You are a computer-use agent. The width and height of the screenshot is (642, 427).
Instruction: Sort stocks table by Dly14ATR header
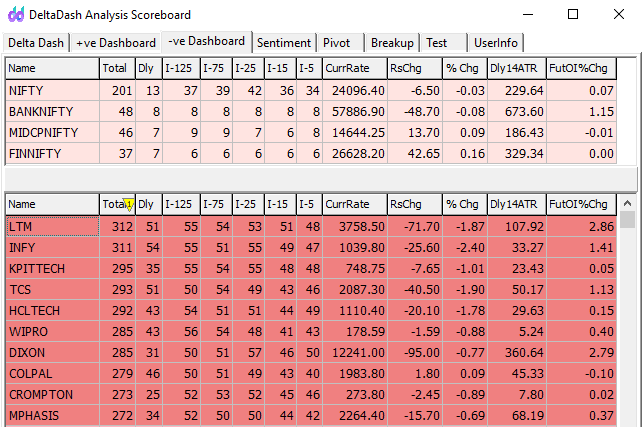tap(517, 204)
